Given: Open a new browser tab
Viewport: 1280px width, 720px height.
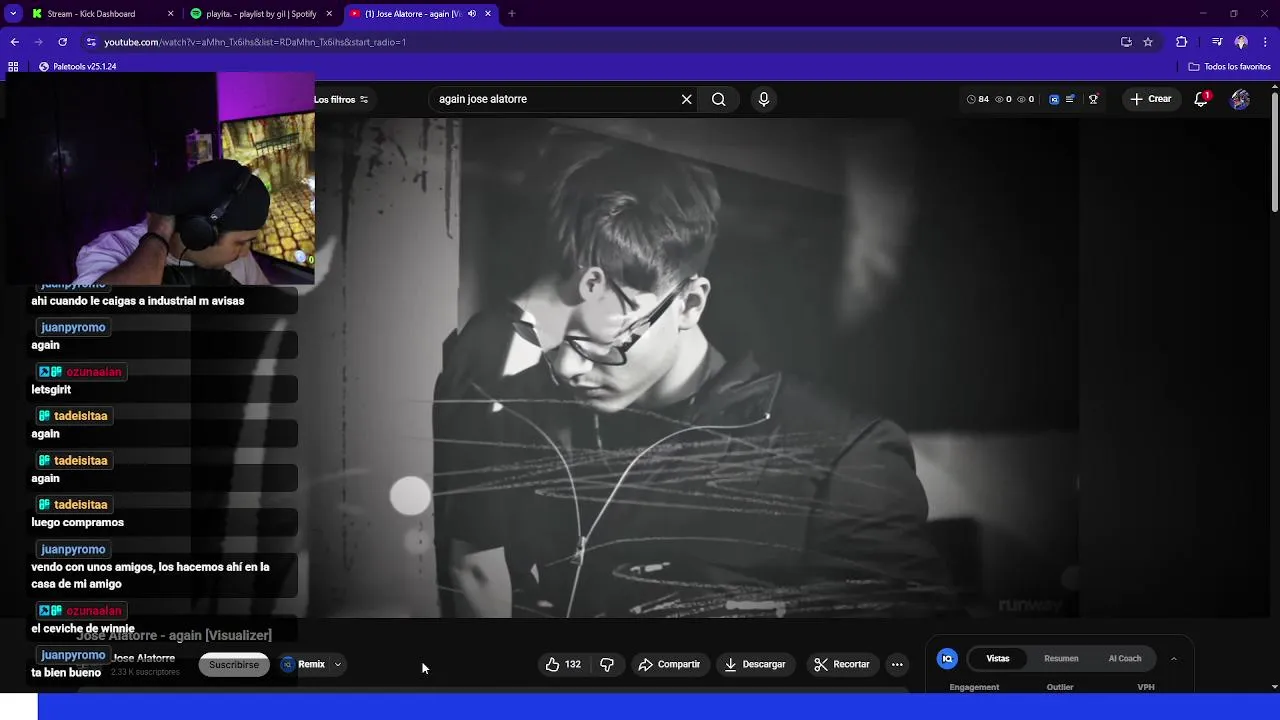Looking at the screenshot, I should 511,14.
